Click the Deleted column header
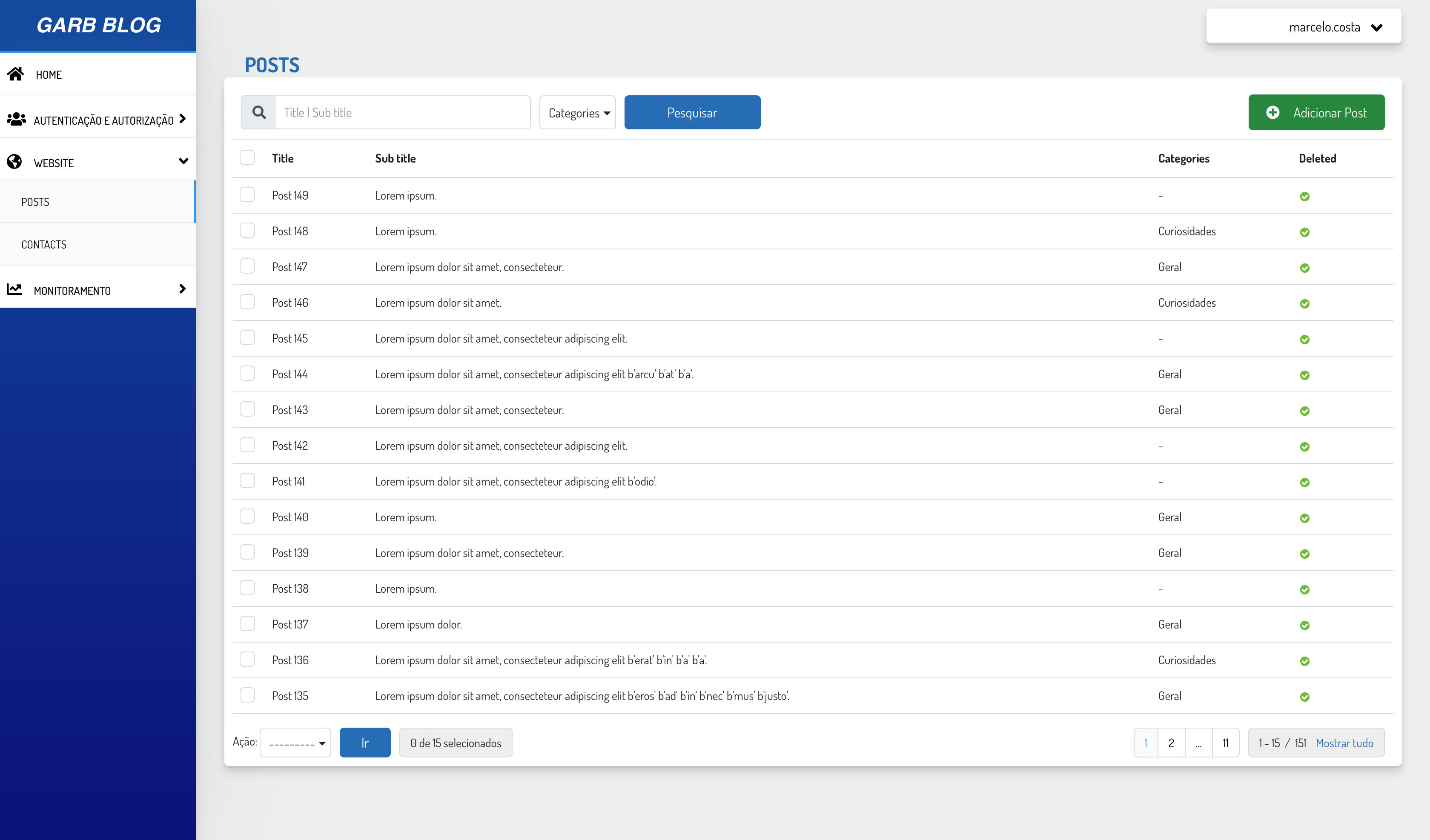1430x840 pixels. (1318, 158)
